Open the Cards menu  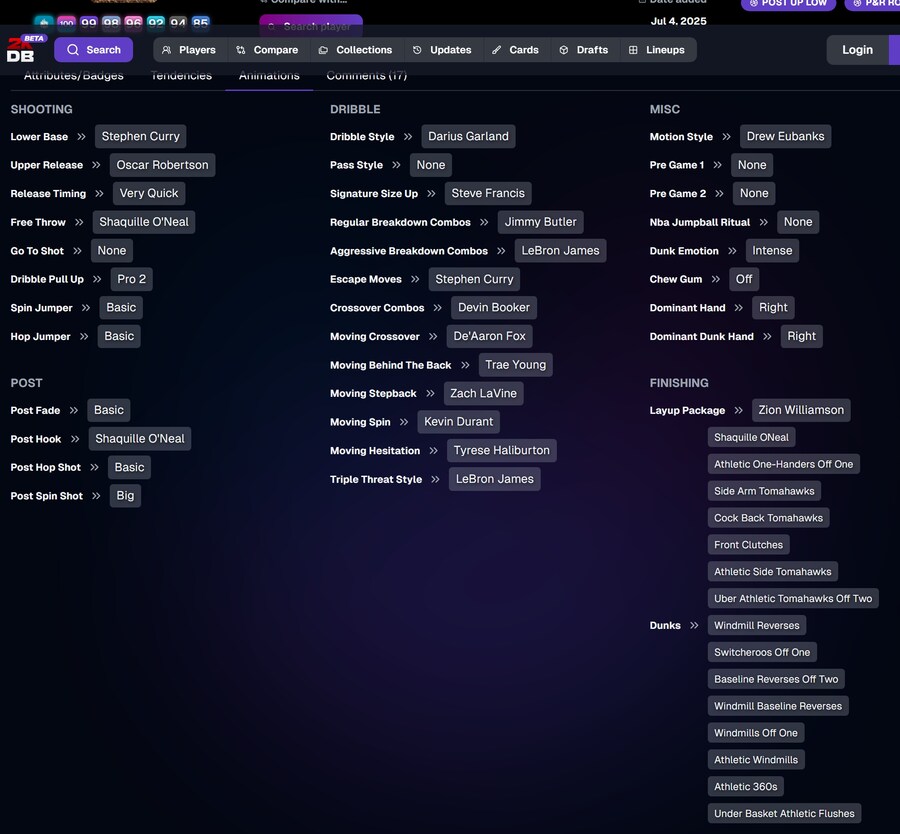[x=516, y=50]
